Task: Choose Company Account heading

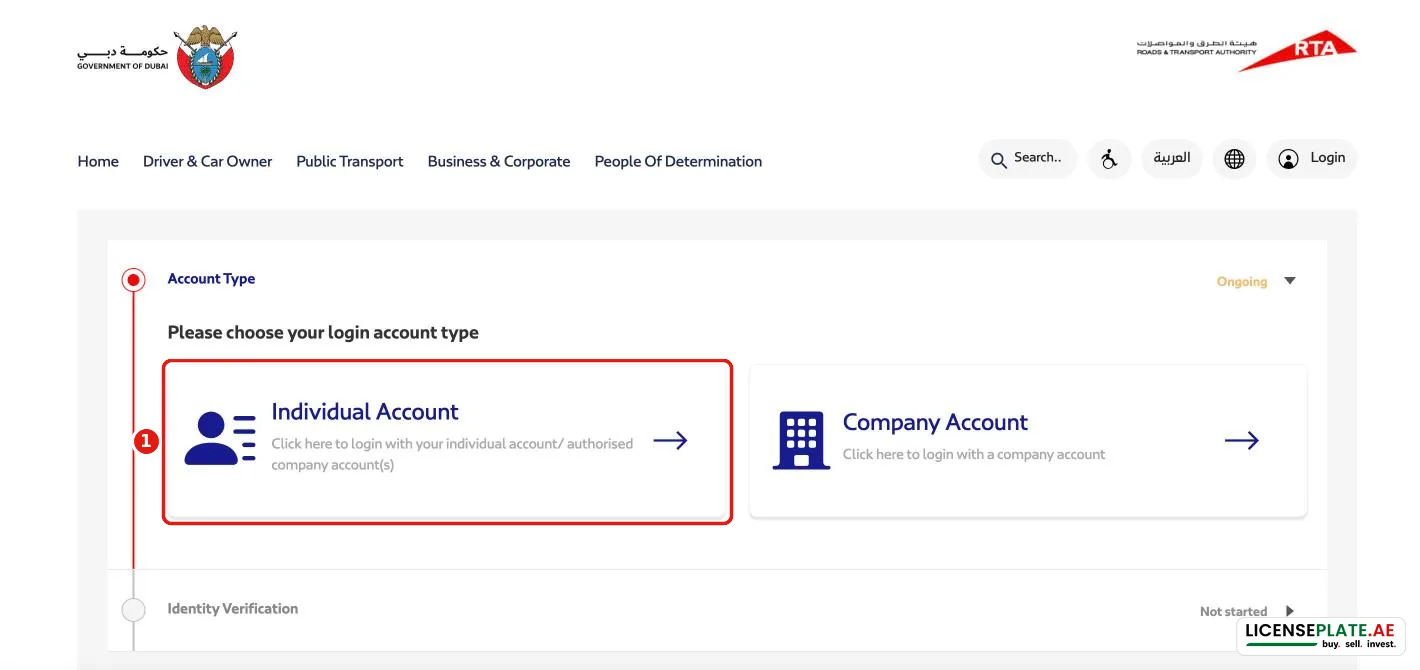Action: click(x=935, y=422)
